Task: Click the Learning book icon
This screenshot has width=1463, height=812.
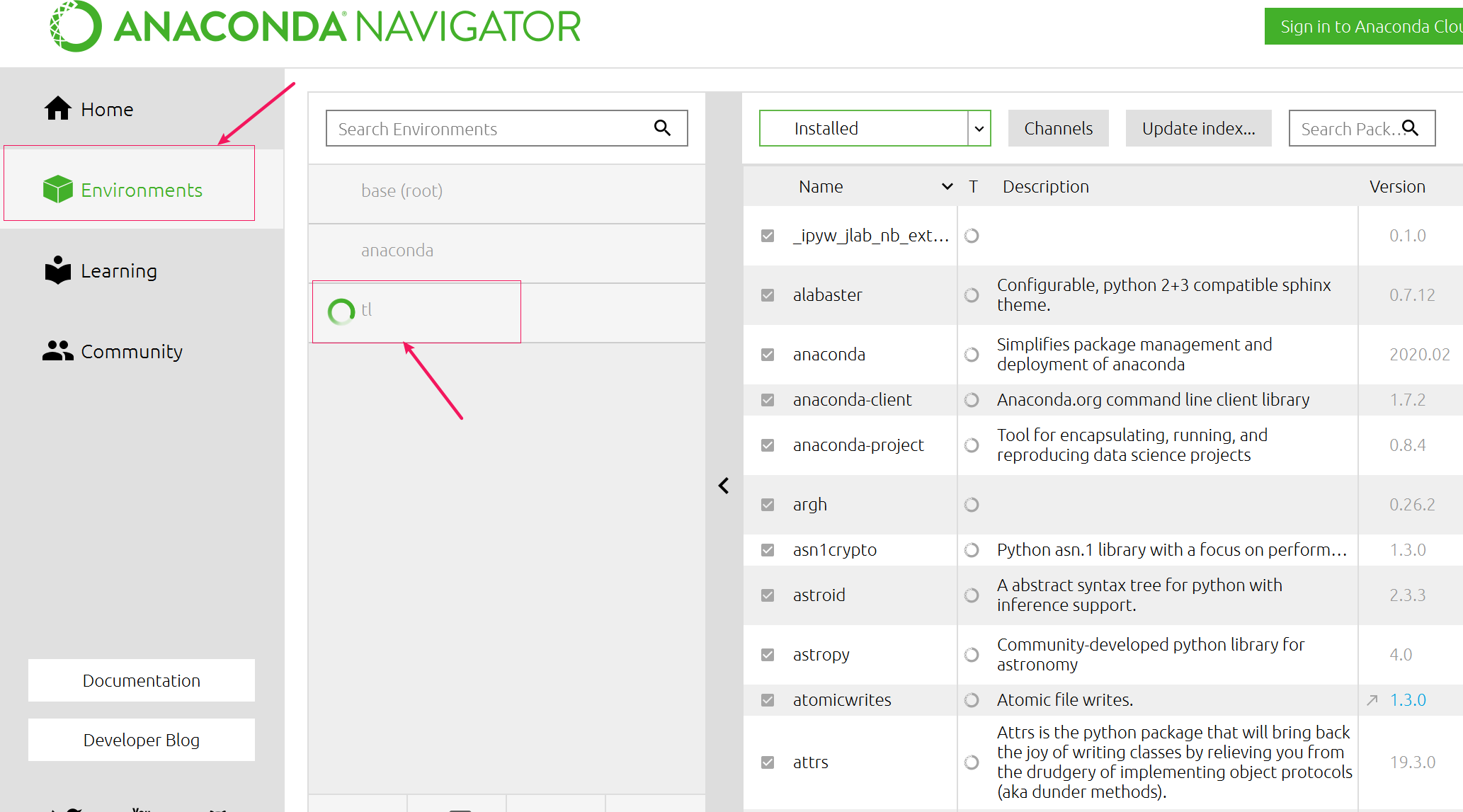Action: [57, 270]
